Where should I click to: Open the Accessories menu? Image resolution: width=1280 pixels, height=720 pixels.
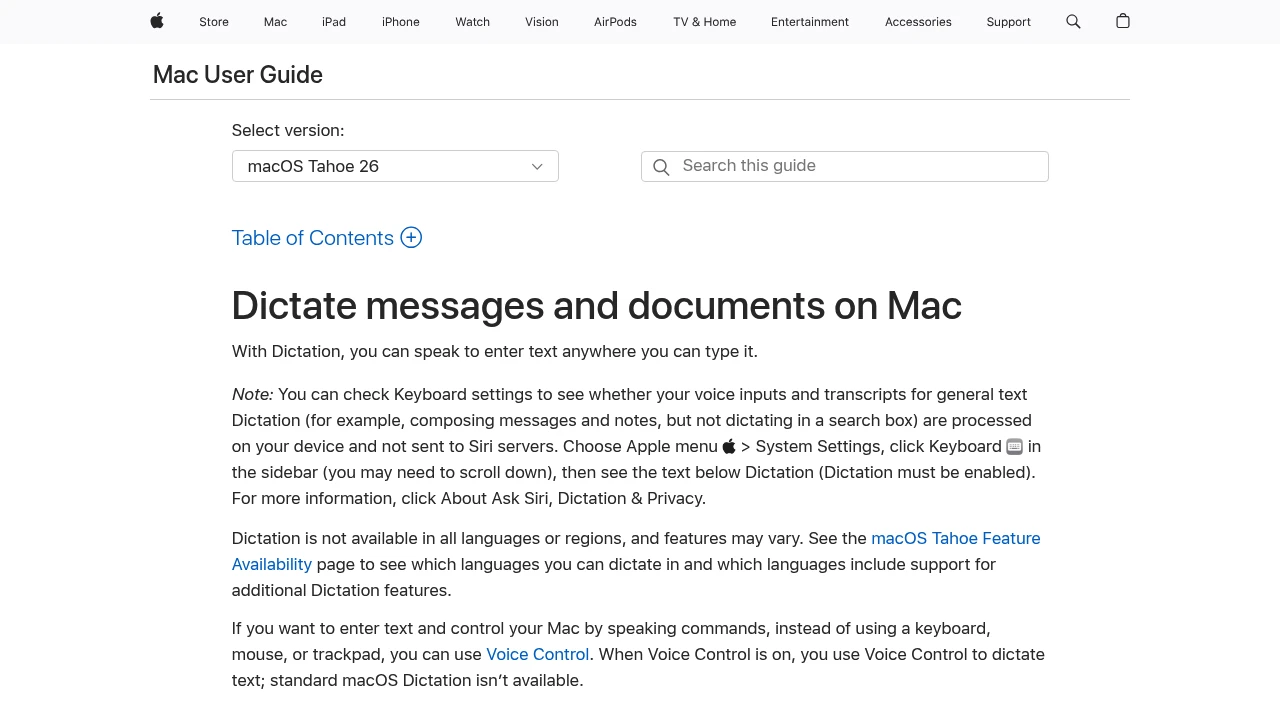918,22
